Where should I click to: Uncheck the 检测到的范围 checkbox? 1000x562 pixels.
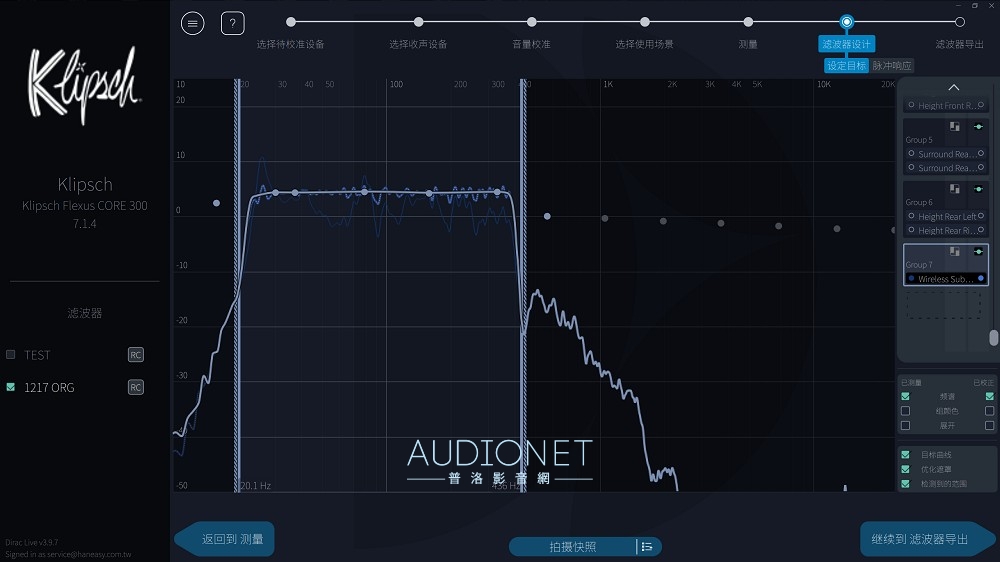coord(906,484)
